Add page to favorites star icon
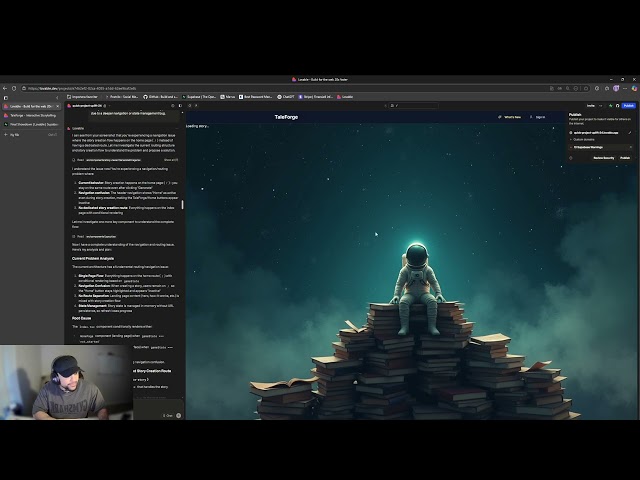Image resolution: width=640 pixels, height=480 pixels. [x=586, y=88]
